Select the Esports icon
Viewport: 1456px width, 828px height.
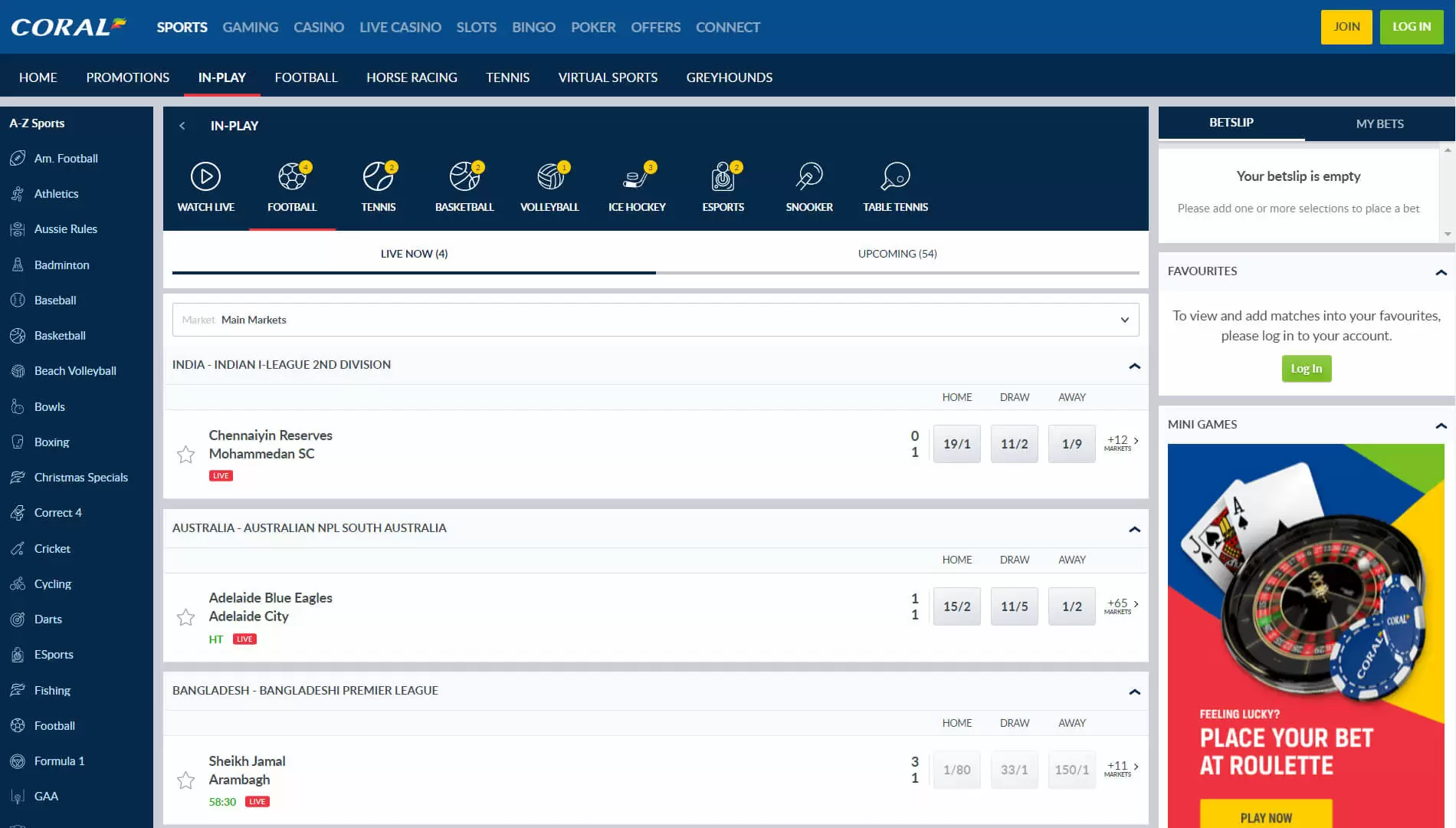click(723, 177)
